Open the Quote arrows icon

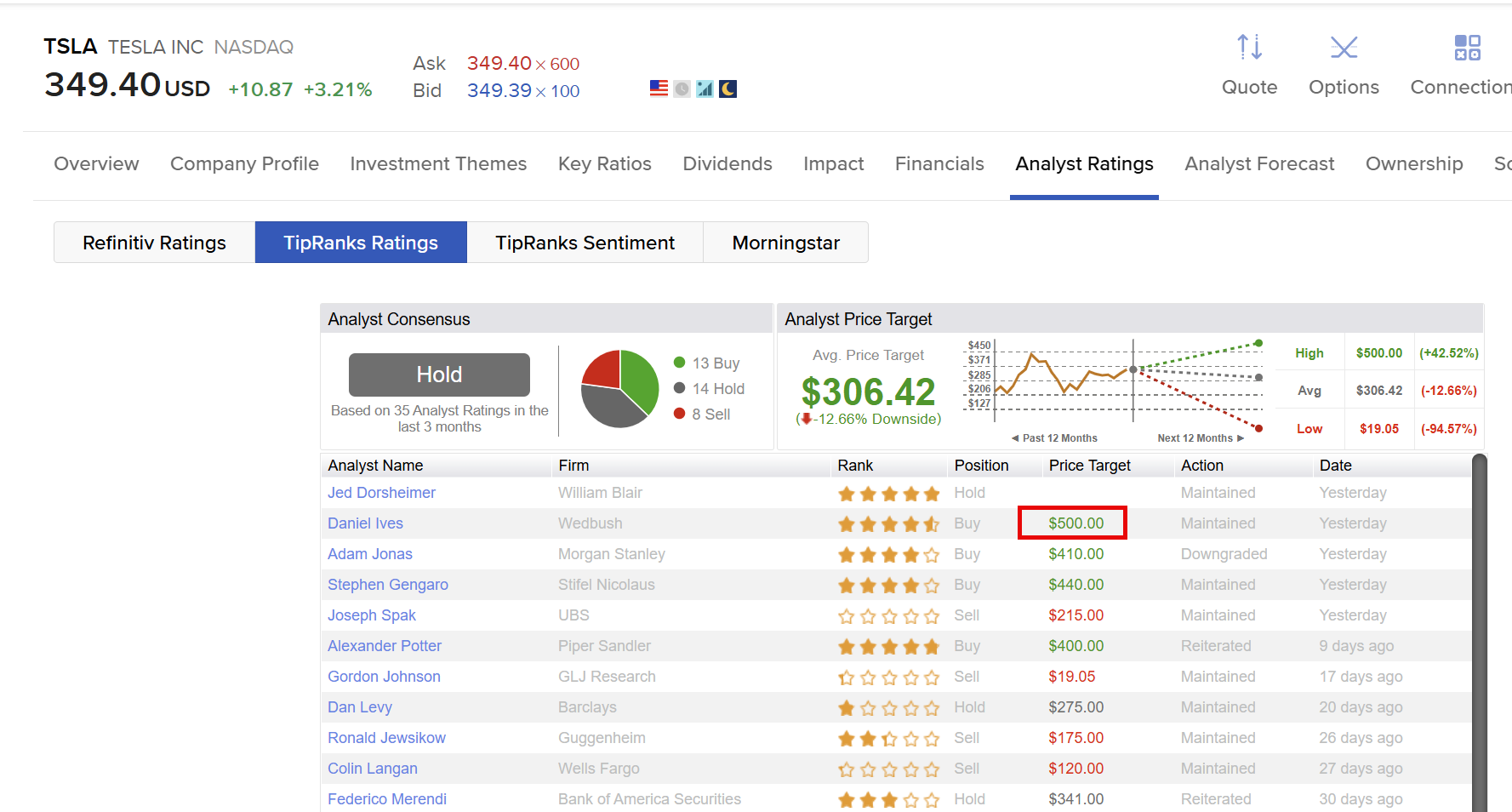tap(1249, 47)
